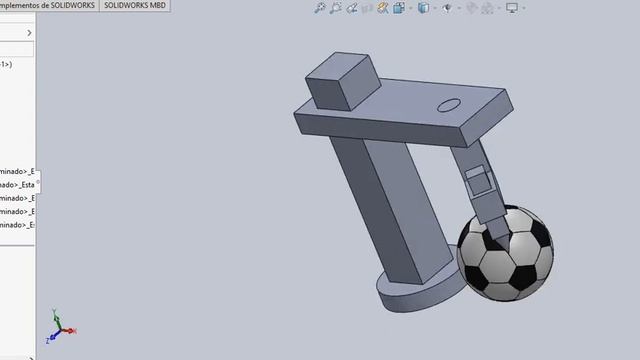Click the Apply Scene icon
The width and height of the screenshot is (640, 360).
pos(487,8)
